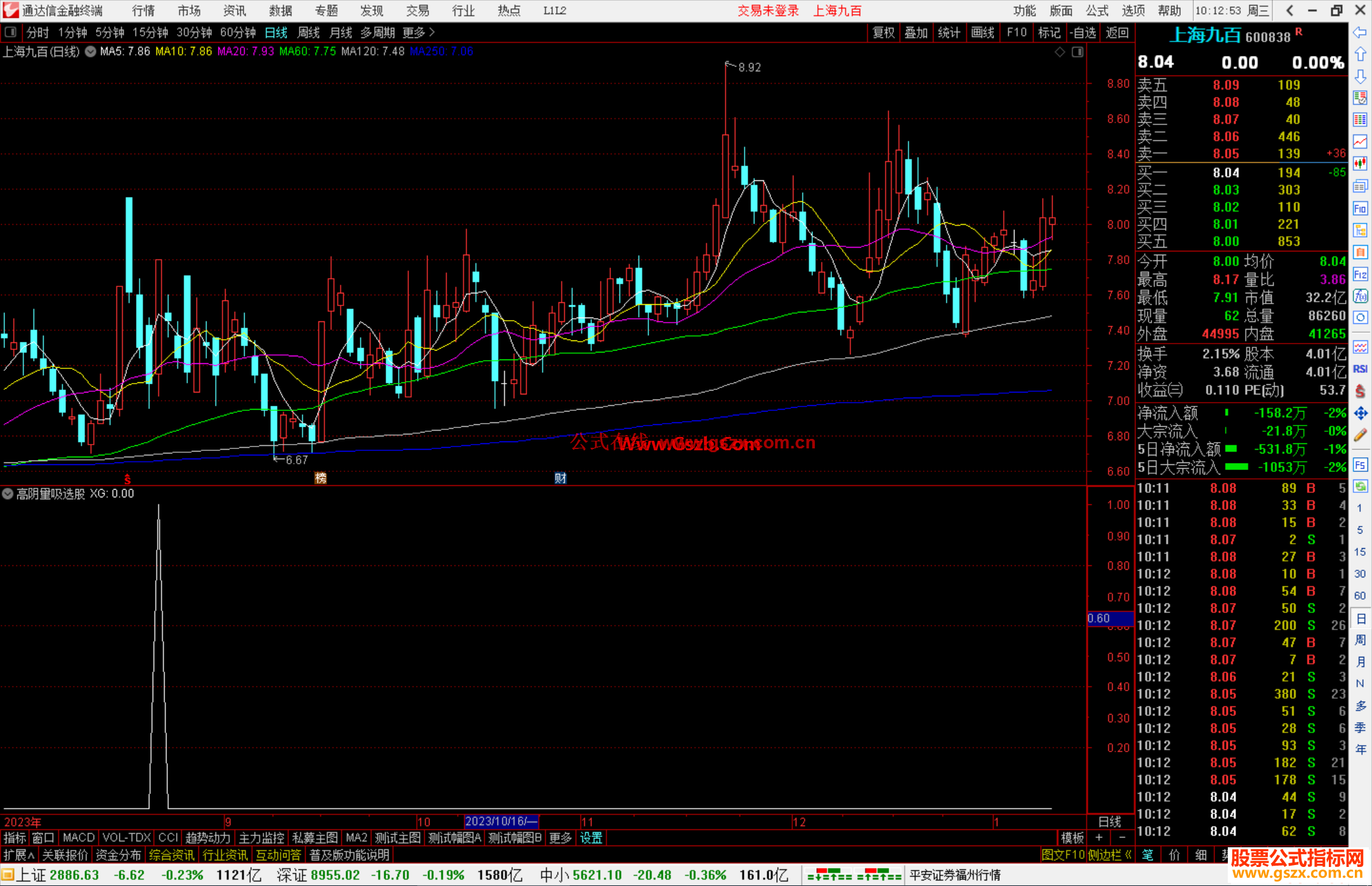Expand the 扩展 bottom panel
This screenshot has width=1372, height=886.
(18, 855)
